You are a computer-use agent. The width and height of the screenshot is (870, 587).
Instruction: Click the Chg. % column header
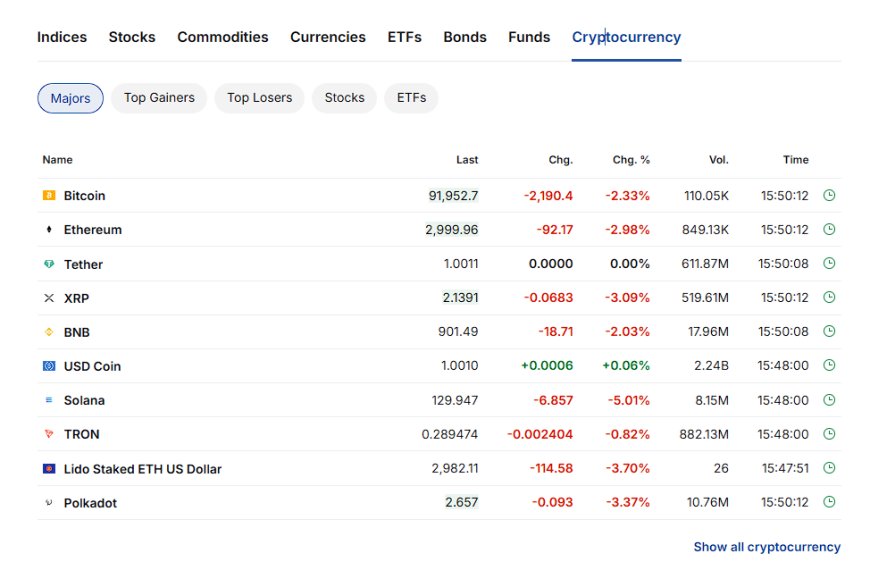pos(631,160)
